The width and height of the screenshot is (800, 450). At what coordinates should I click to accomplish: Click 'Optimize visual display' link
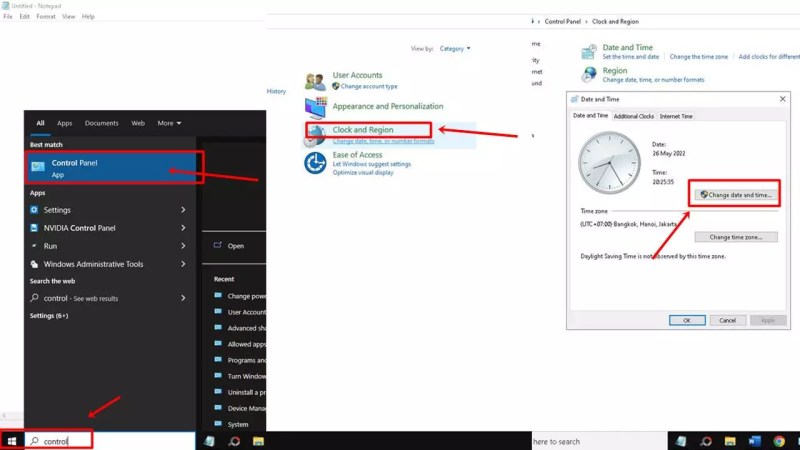pyautogui.click(x=363, y=172)
